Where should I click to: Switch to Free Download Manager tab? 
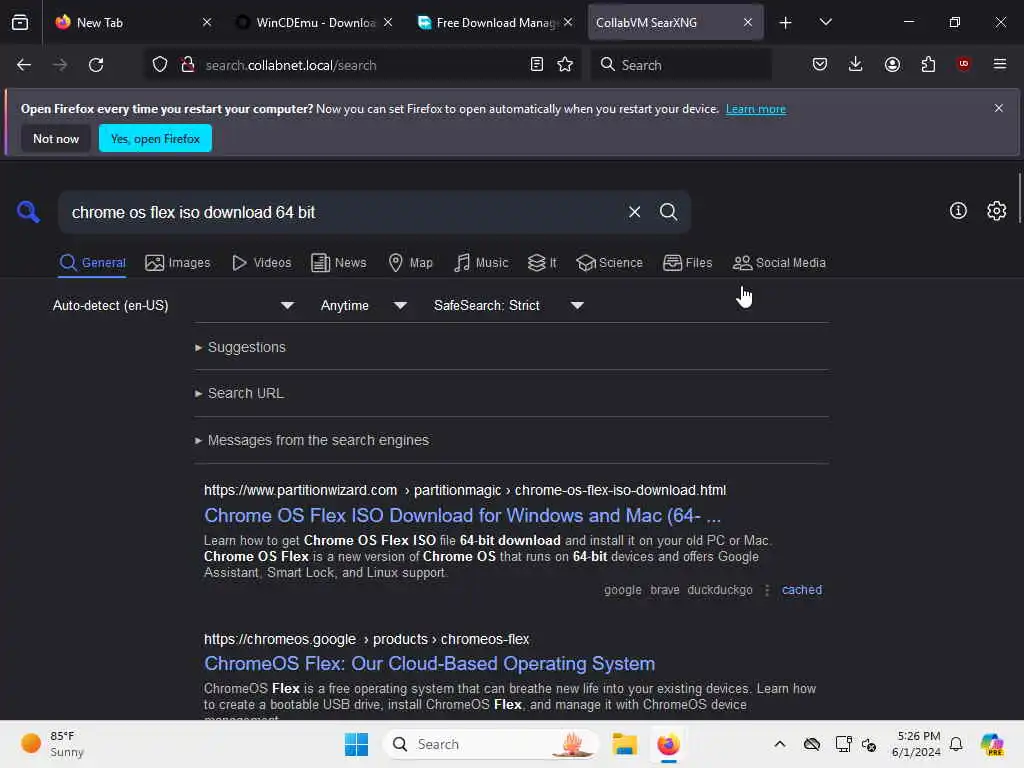click(x=495, y=22)
